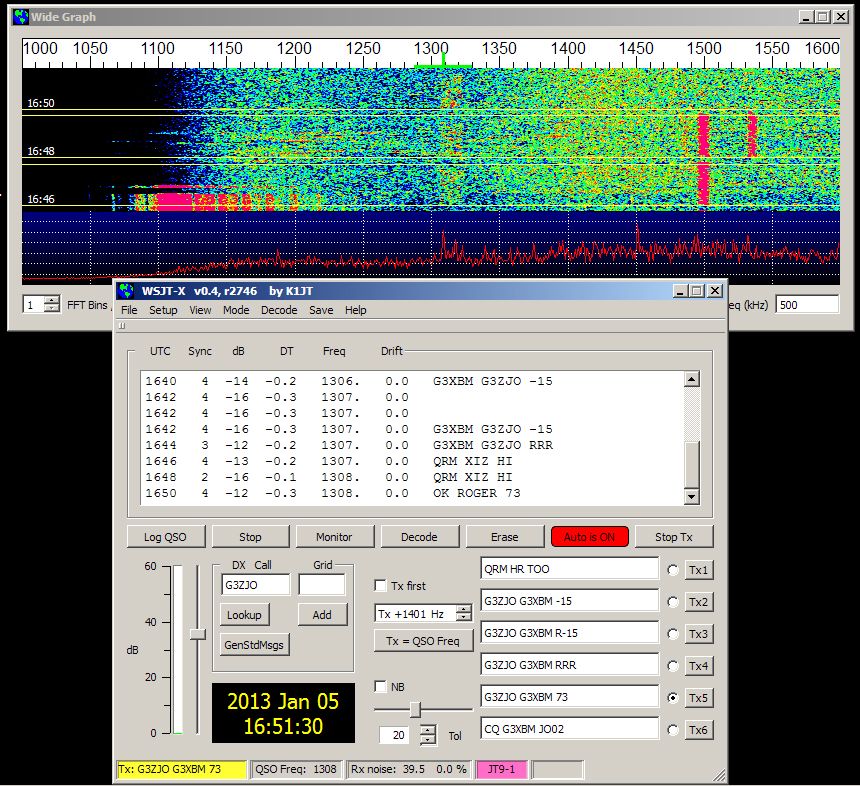Screen dimensions: 860x786
Task: Click Monitor to start receiving
Action: tap(335, 536)
